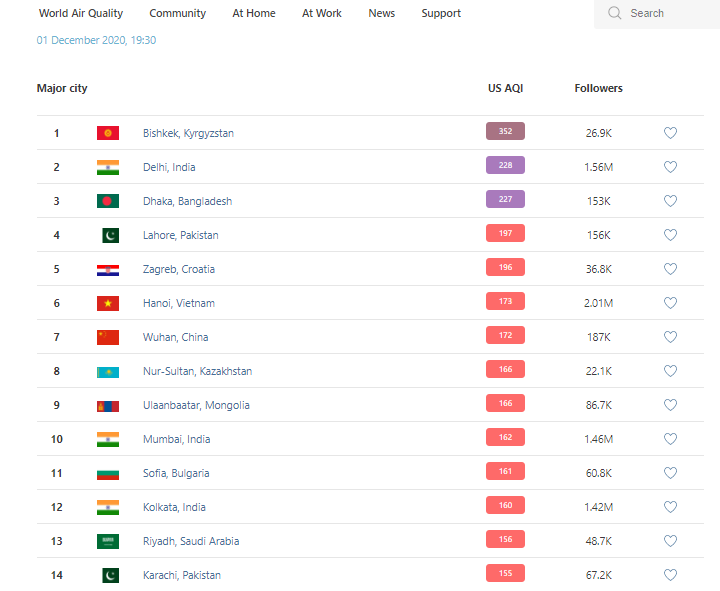This screenshot has width=720, height=591.
Task: Follow Wuhan using the heart icon
Action: tap(670, 337)
